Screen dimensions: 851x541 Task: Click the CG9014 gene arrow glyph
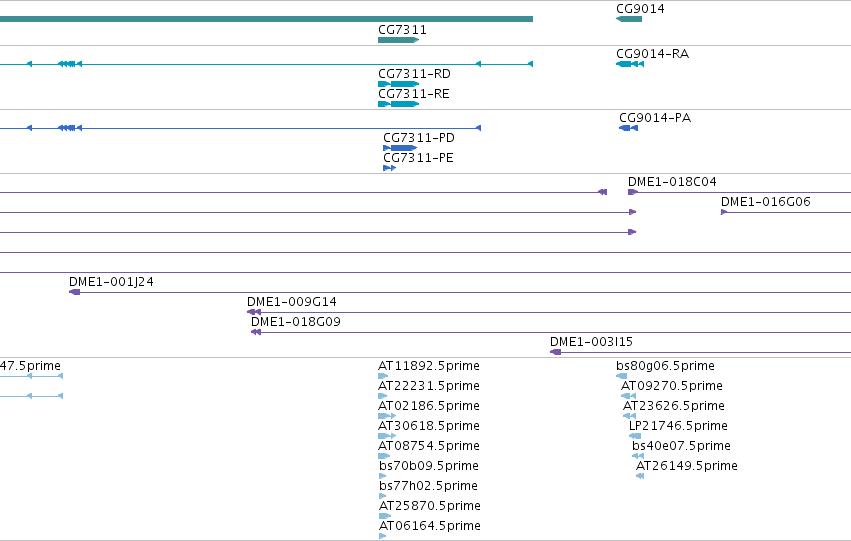pyautogui.click(x=629, y=19)
